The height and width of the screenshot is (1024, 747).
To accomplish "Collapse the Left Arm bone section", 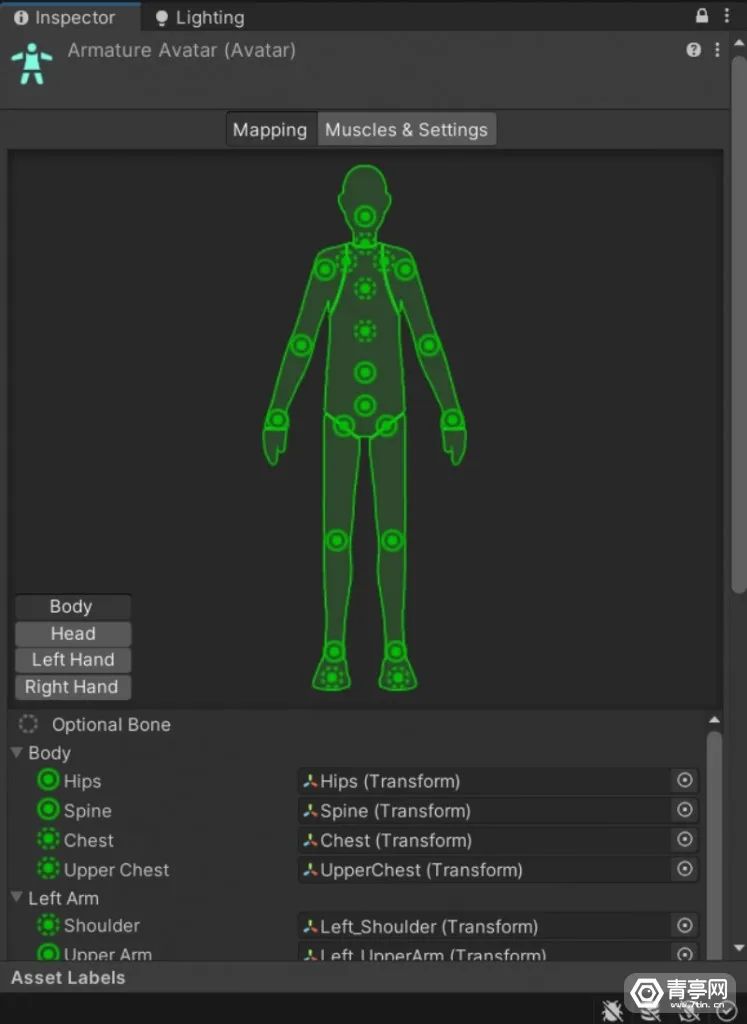I will point(18,897).
